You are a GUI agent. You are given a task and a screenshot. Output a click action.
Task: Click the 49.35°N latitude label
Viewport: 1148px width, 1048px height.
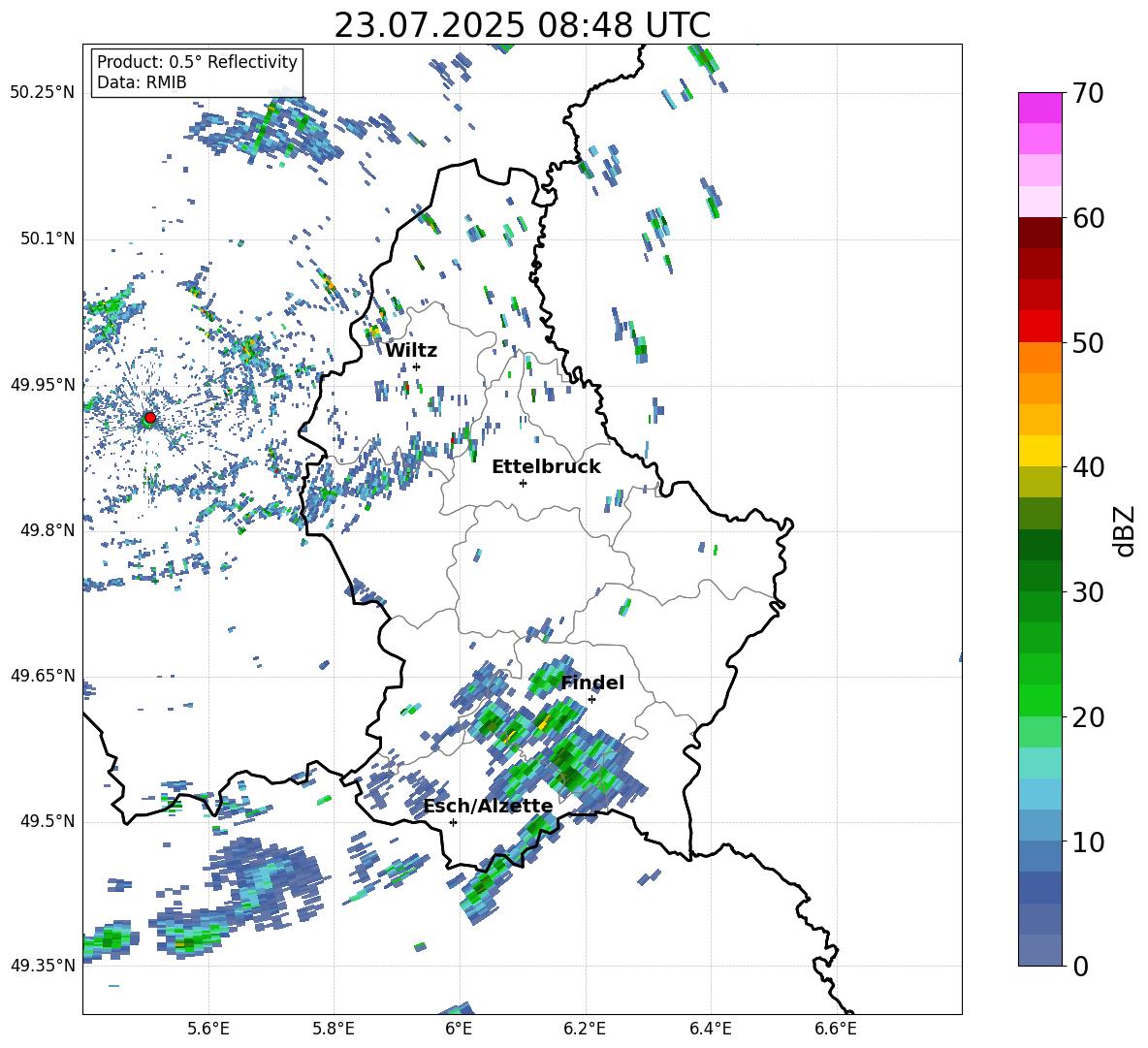(x=43, y=966)
